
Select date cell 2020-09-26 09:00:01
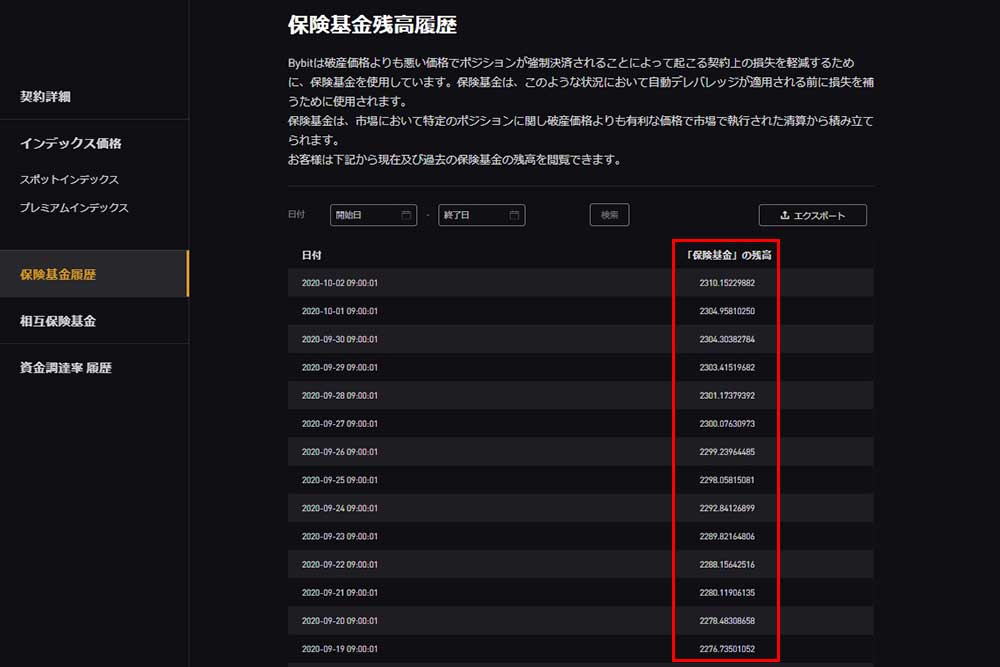pyautogui.click(x=339, y=451)
